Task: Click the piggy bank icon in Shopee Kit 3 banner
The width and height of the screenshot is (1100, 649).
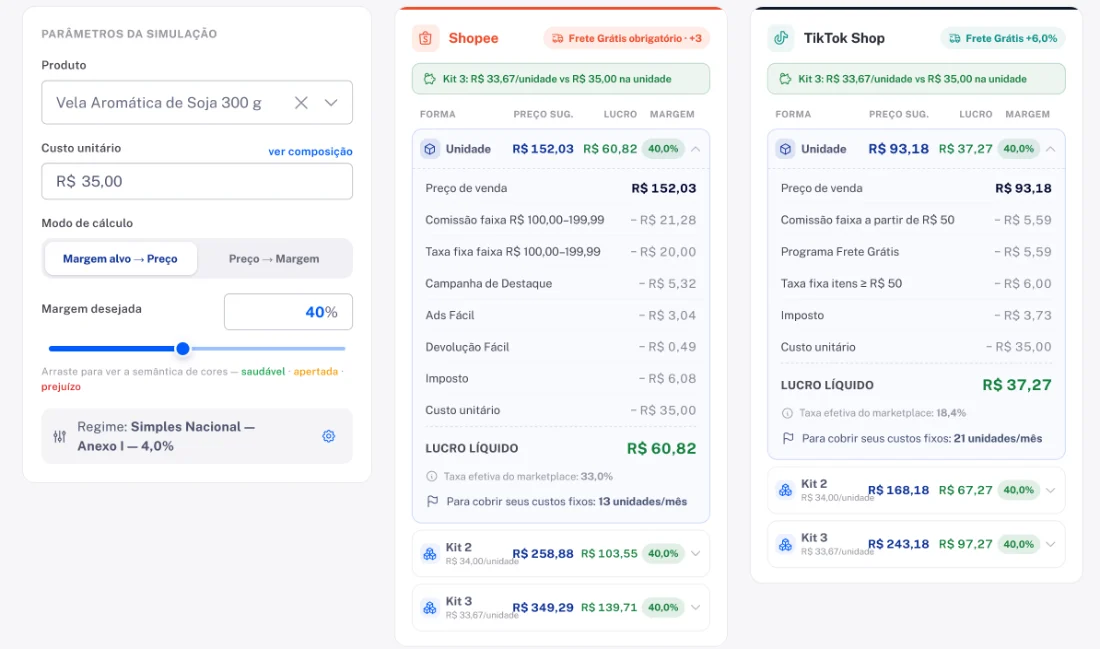Action: pos(429,79)
